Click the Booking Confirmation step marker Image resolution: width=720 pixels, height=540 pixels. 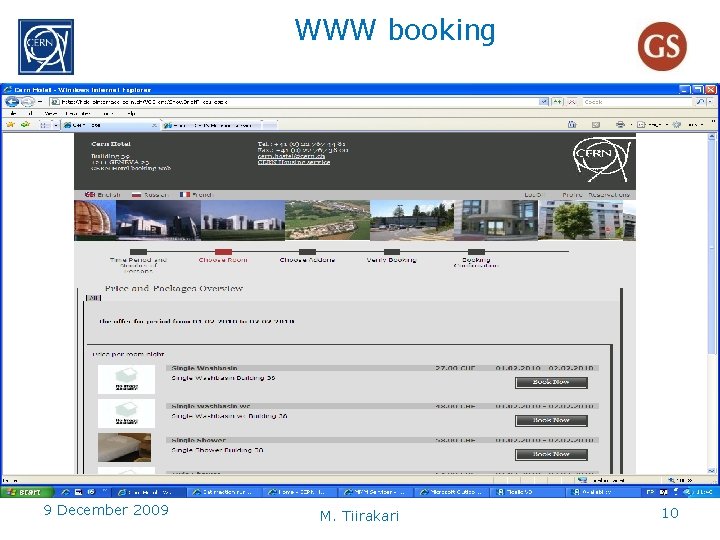[x=476, y=252]
